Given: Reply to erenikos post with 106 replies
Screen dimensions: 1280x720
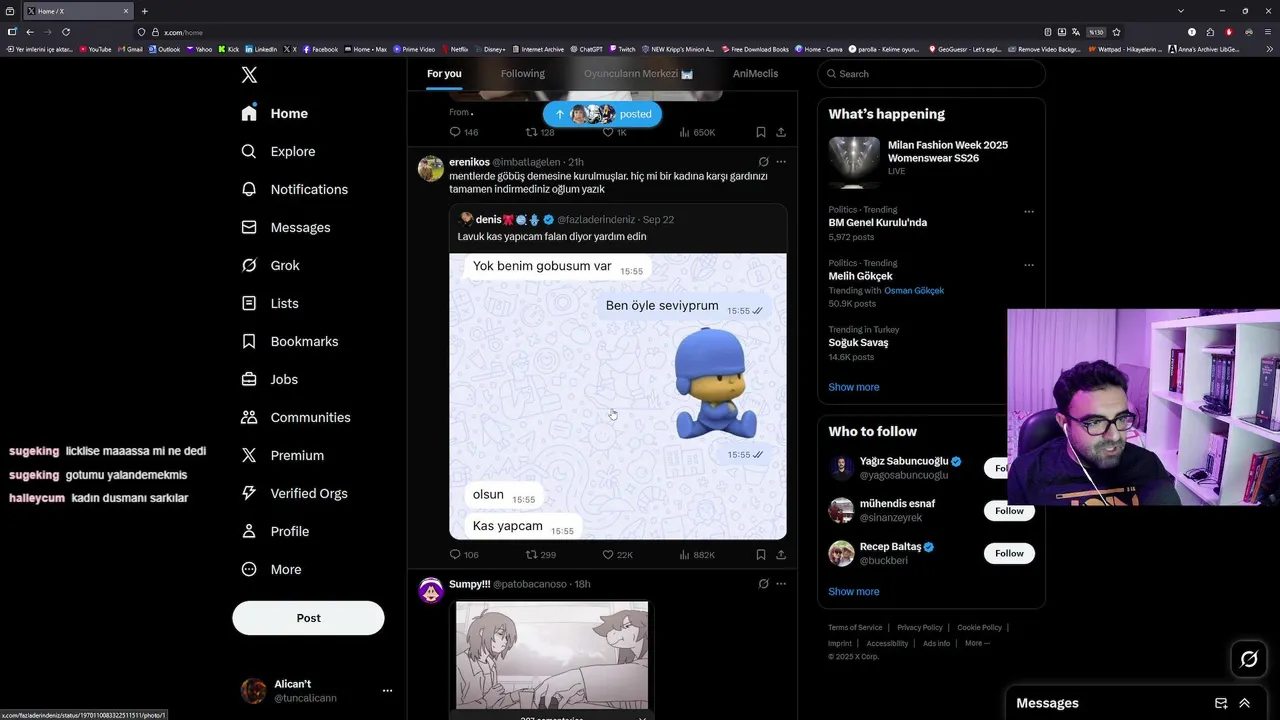Looking at the screenshot, I should tap(464, 555).
